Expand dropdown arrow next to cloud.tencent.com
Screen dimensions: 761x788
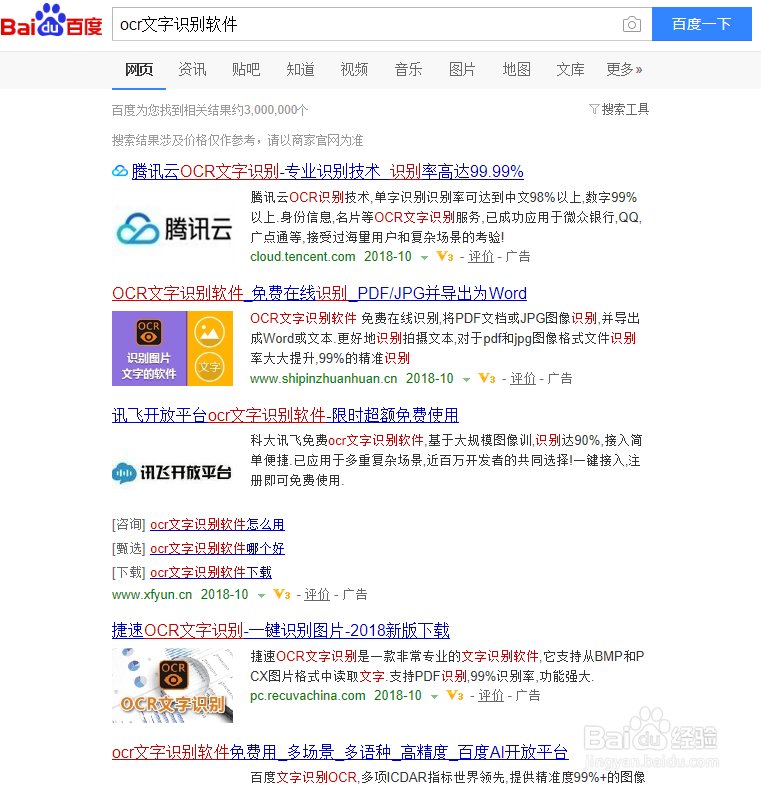(424, 258)
